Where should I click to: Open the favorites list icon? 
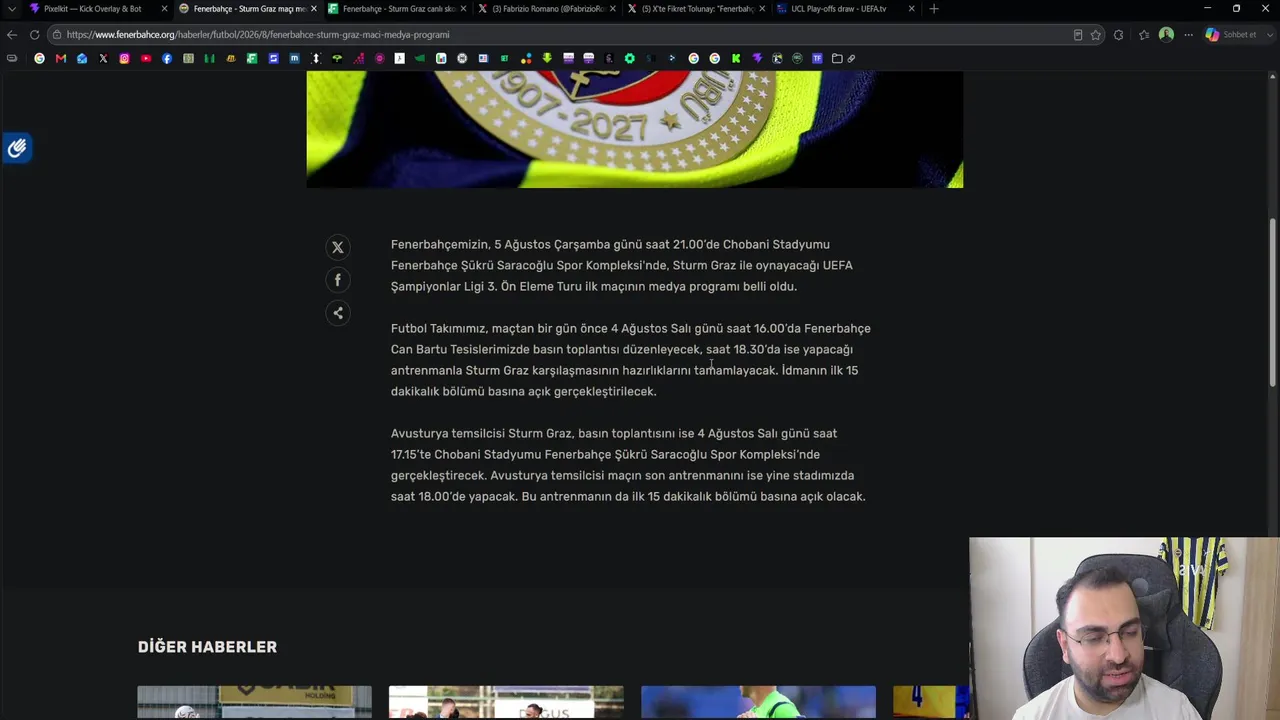(x=1144, y=34)
